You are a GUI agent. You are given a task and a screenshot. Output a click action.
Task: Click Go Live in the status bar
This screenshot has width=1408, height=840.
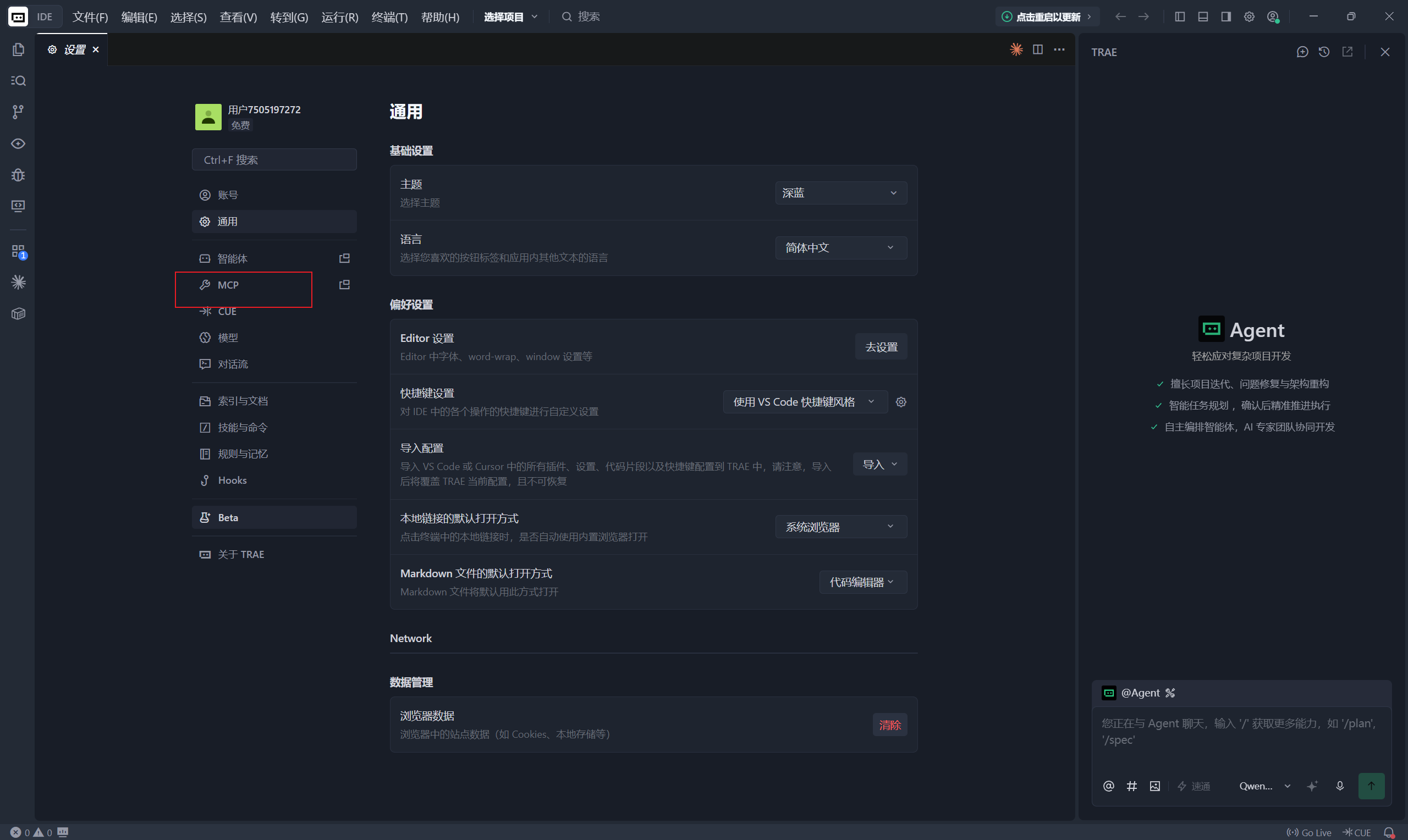[x=1308, y=832]
